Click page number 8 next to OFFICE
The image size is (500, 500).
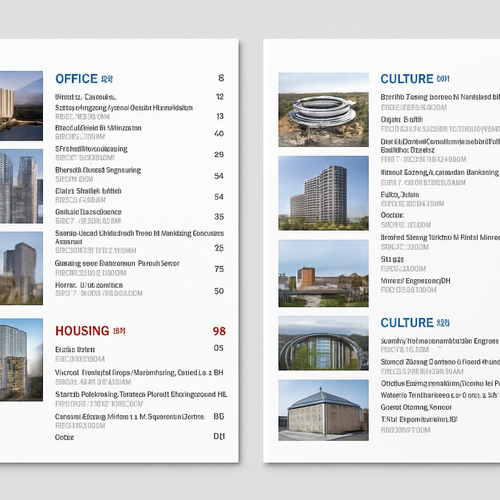pyautogui.click(x=221, y=78)
